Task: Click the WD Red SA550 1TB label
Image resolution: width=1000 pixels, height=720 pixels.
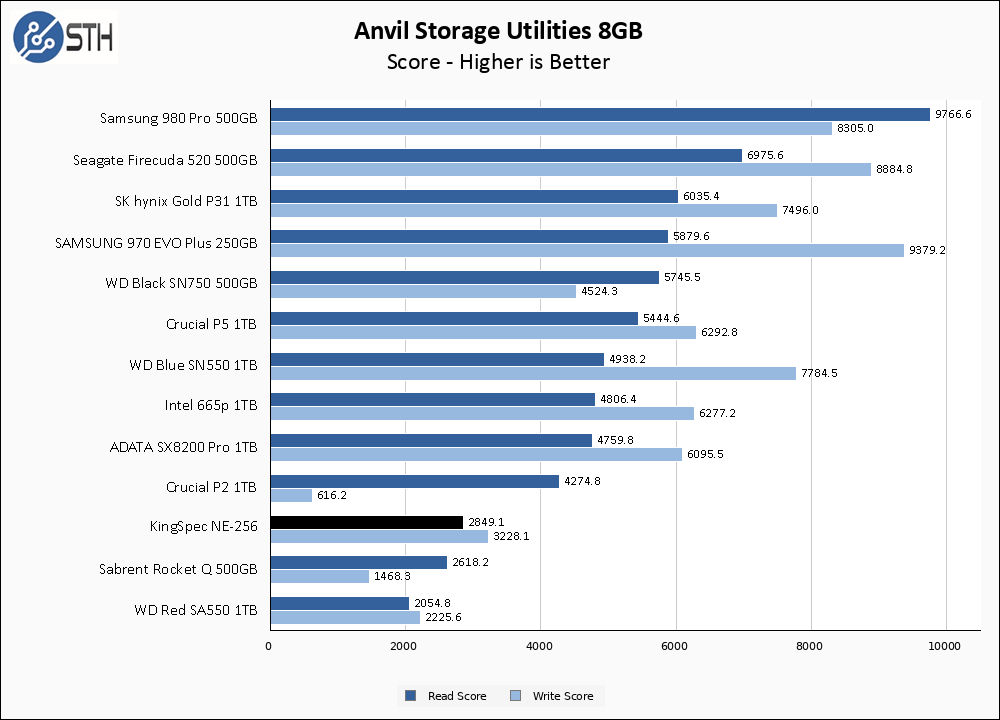Action: (x=195, y=609)
